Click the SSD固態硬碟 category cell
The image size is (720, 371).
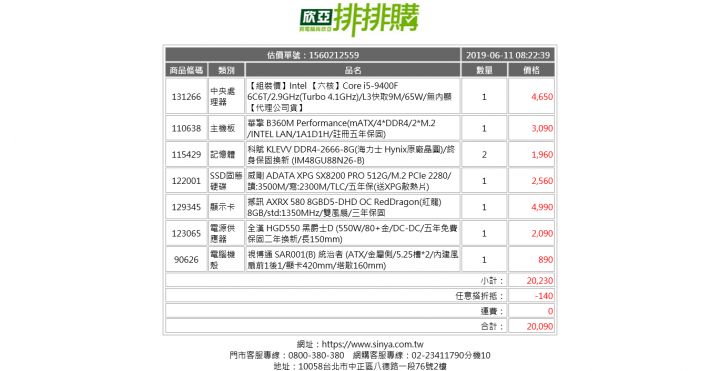point(226,181)
